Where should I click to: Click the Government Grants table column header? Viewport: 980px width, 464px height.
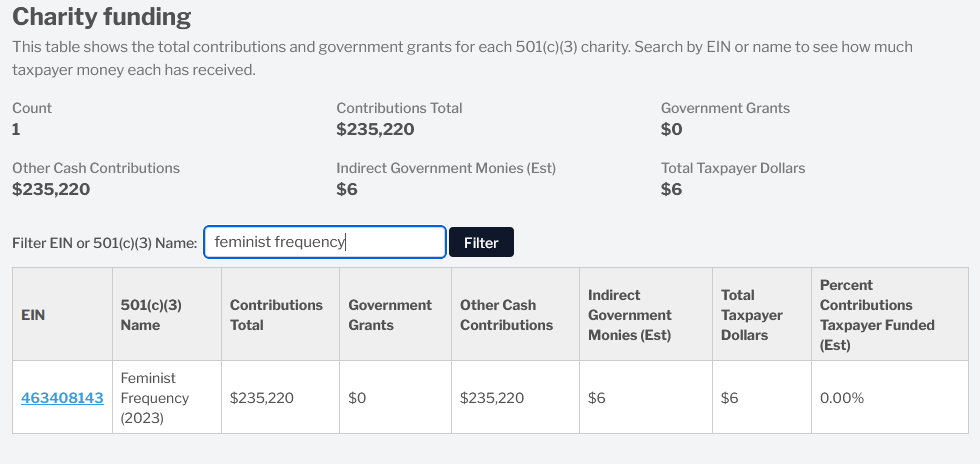coord(390,315)
